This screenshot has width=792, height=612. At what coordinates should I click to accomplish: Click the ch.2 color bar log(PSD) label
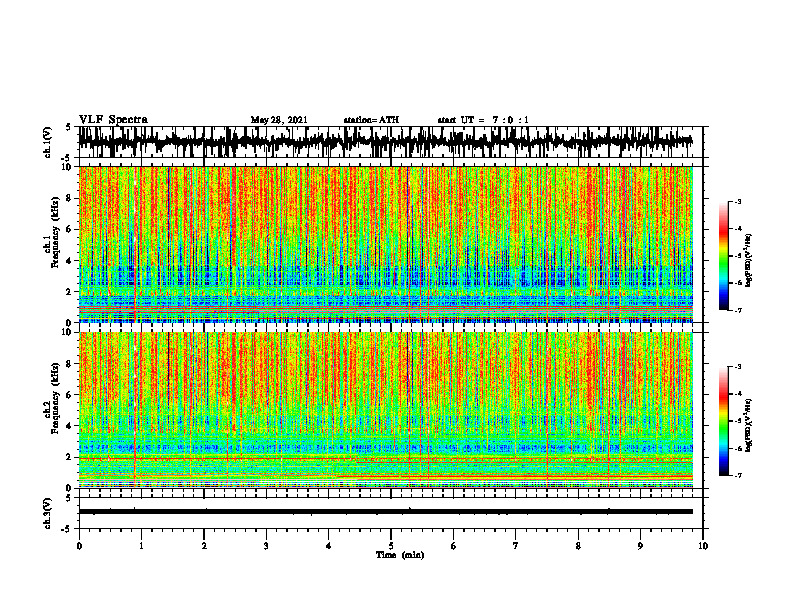point(749,425)
